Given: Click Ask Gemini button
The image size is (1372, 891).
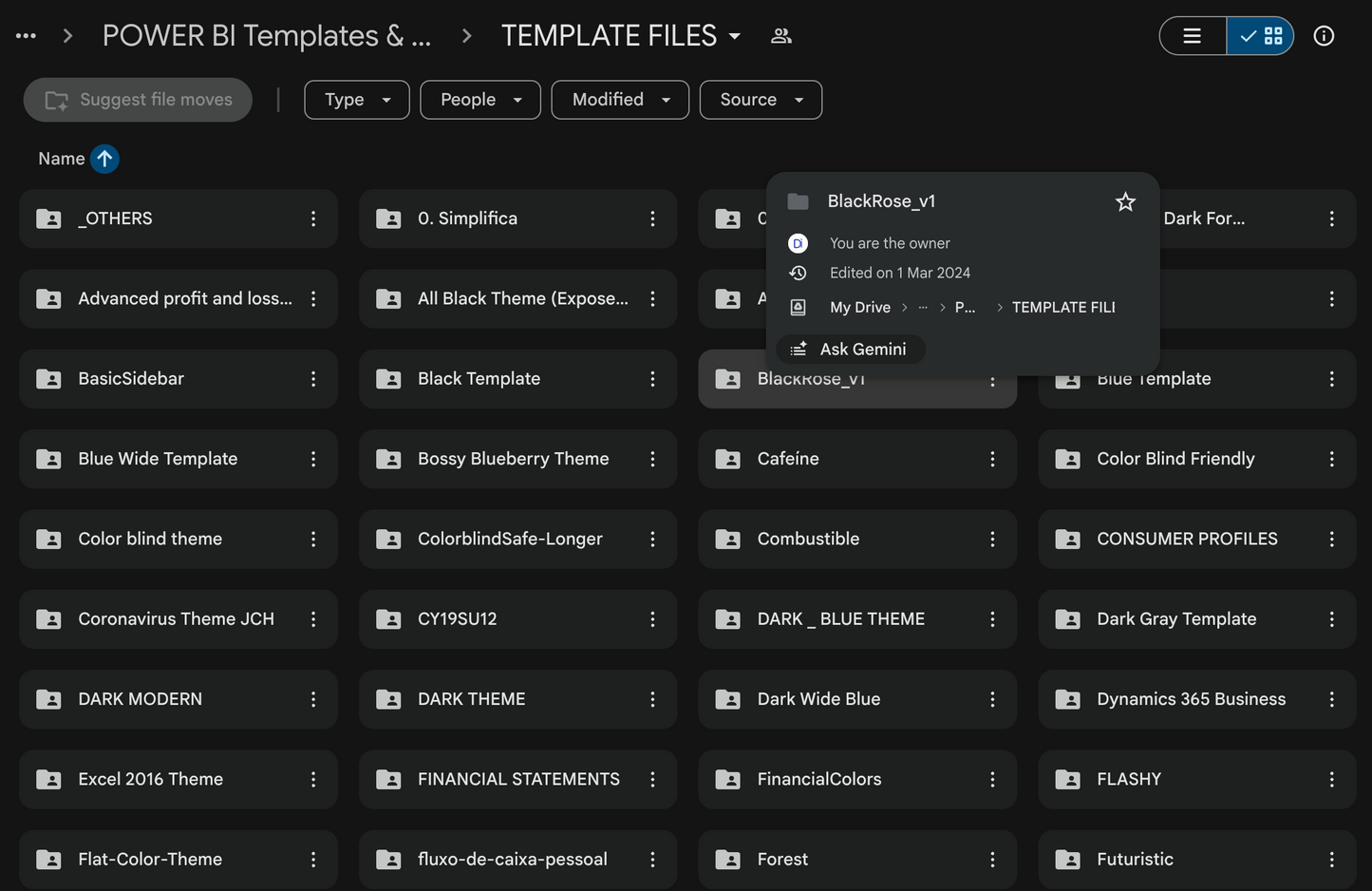Looking at the screenshot, I should click(851, 350).
